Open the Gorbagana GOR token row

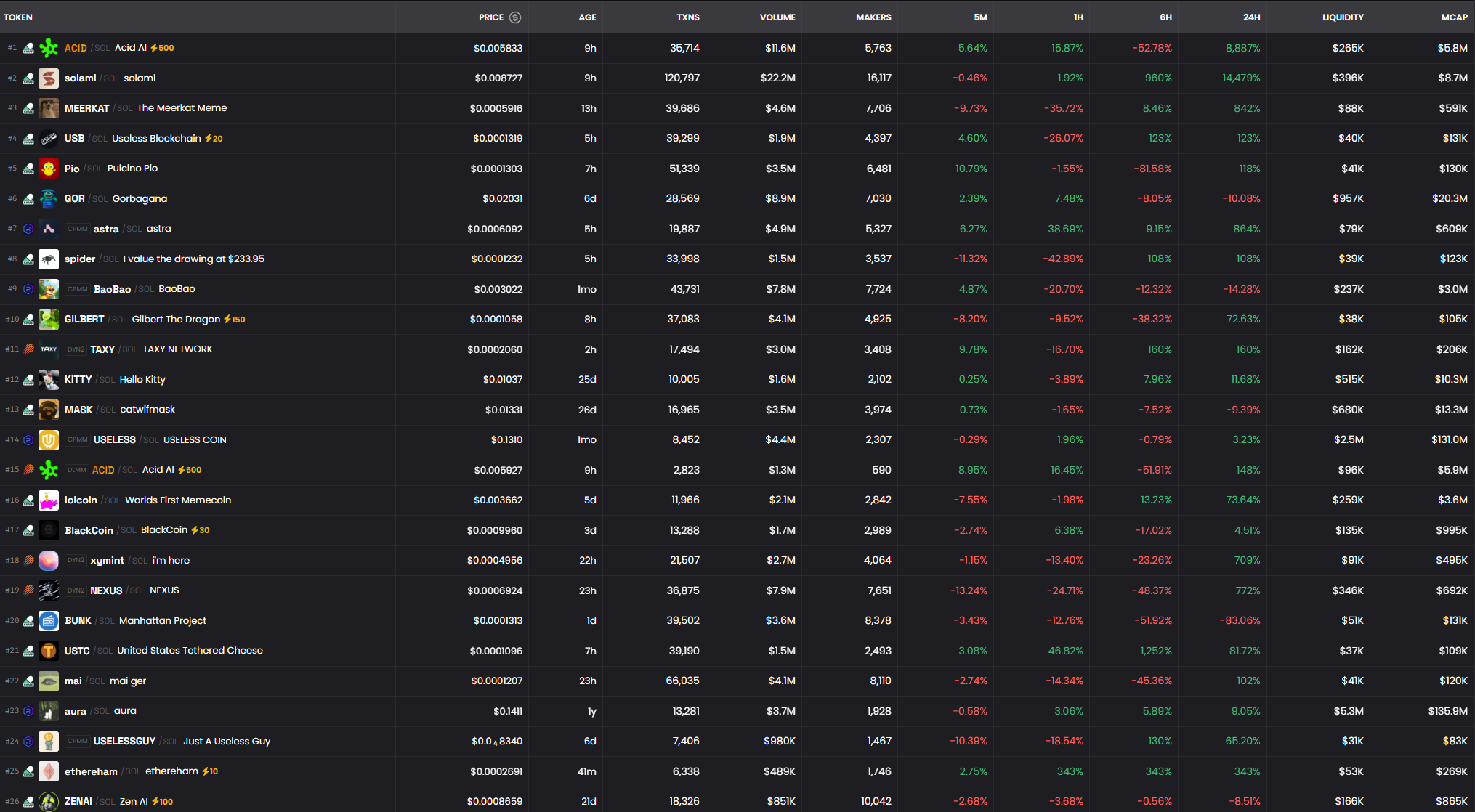(140, 198)
